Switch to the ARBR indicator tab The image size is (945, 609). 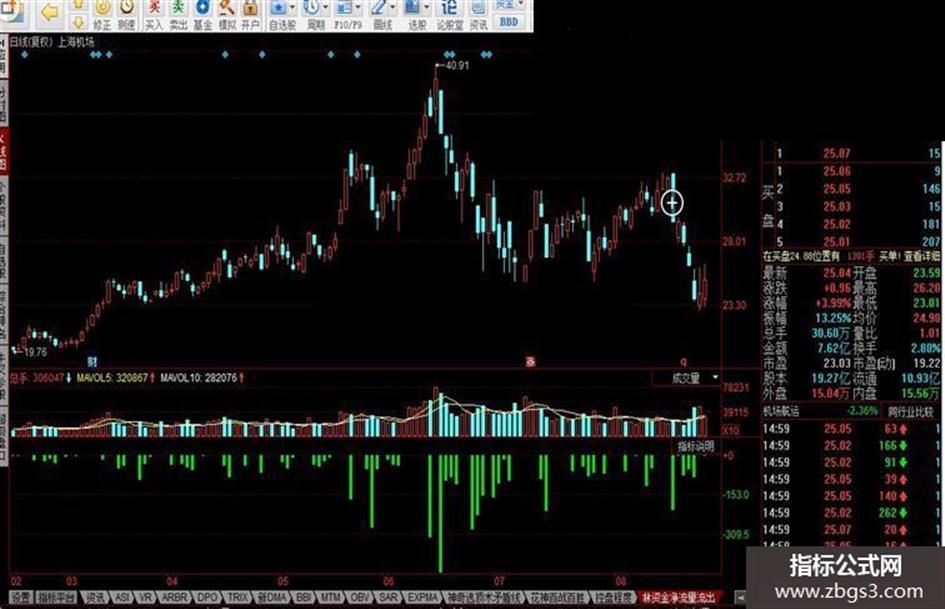click(x=175, y=598)
